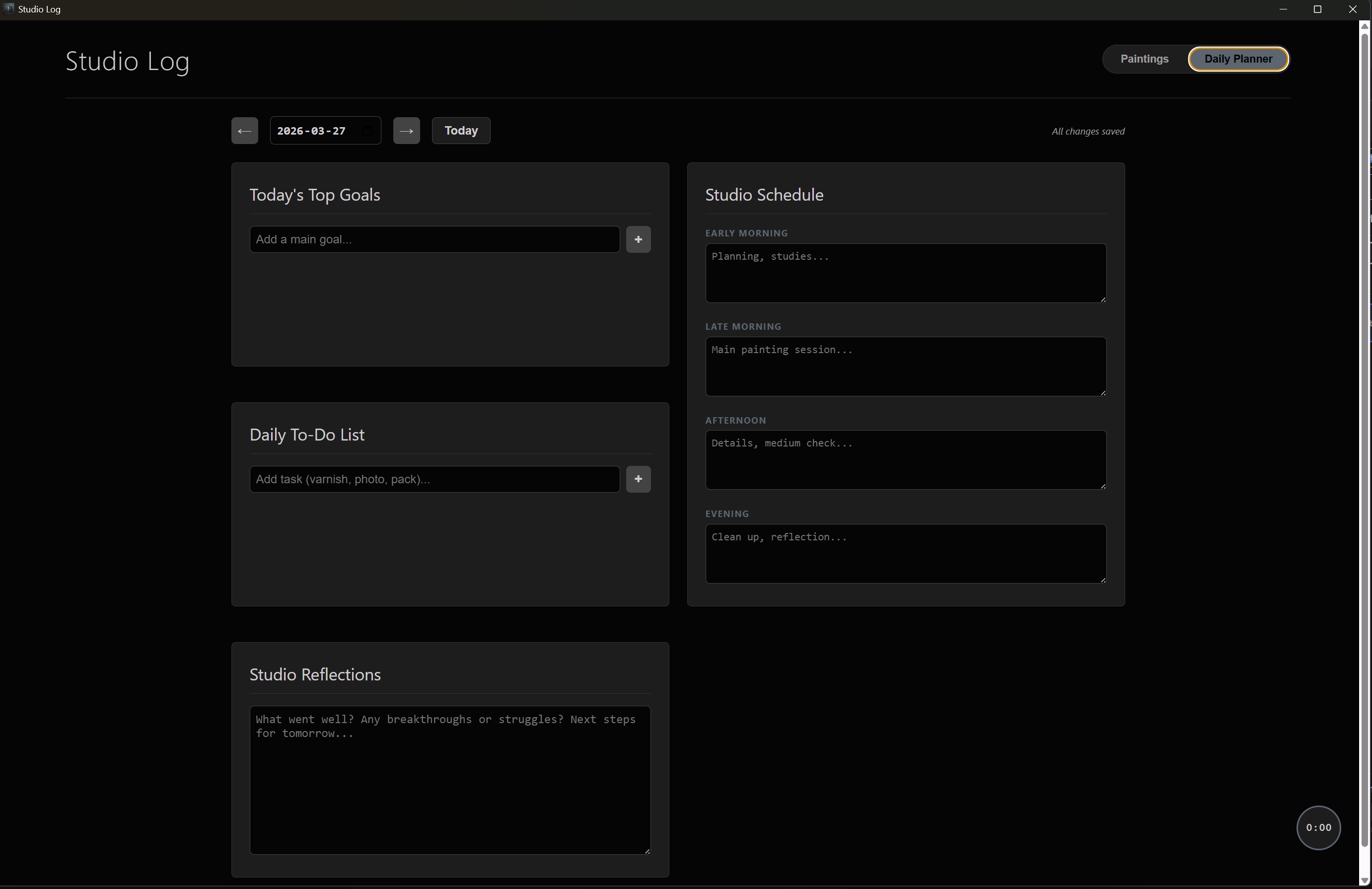Jump to Today's date
This screenshot has width=1372, height=889.
[x=461, y=131]
